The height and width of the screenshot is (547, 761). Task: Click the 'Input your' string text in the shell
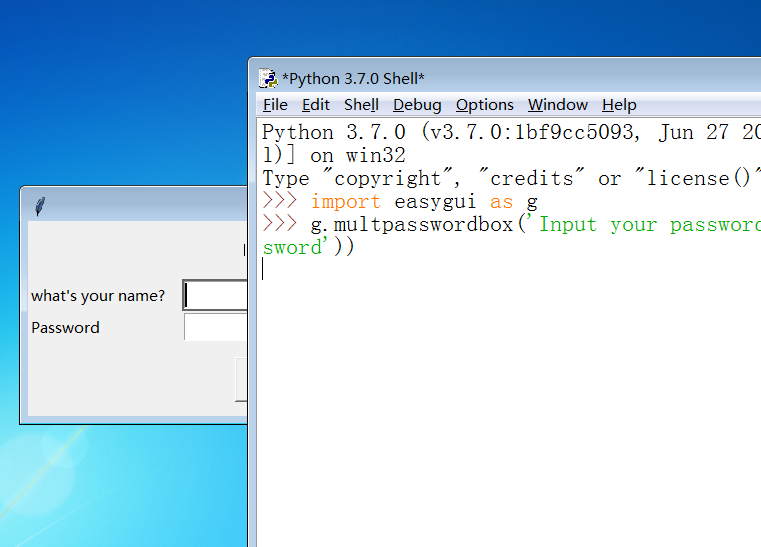[x=598, y=225]
